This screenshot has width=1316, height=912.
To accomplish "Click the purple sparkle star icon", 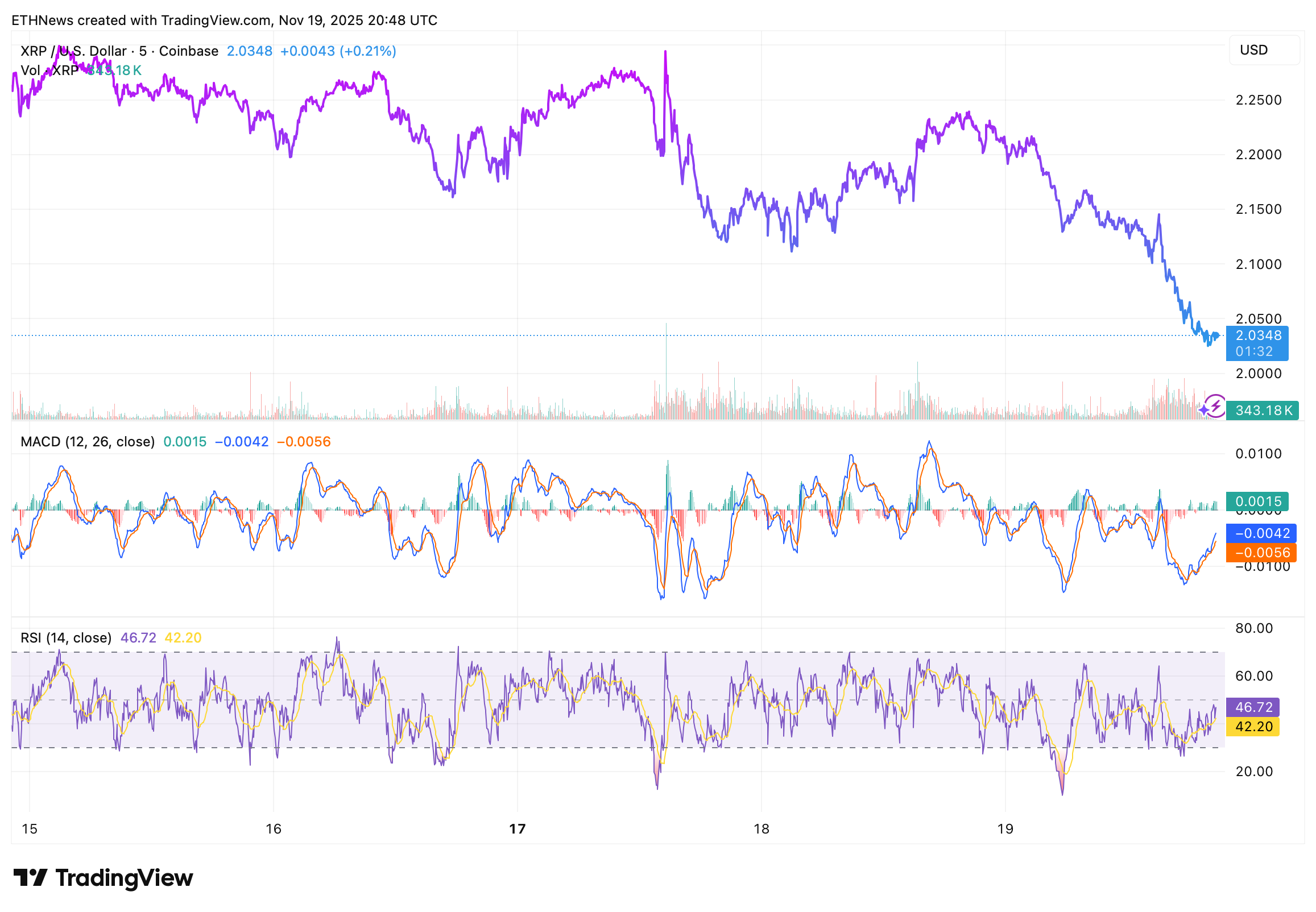I will tap(1205, 411).
